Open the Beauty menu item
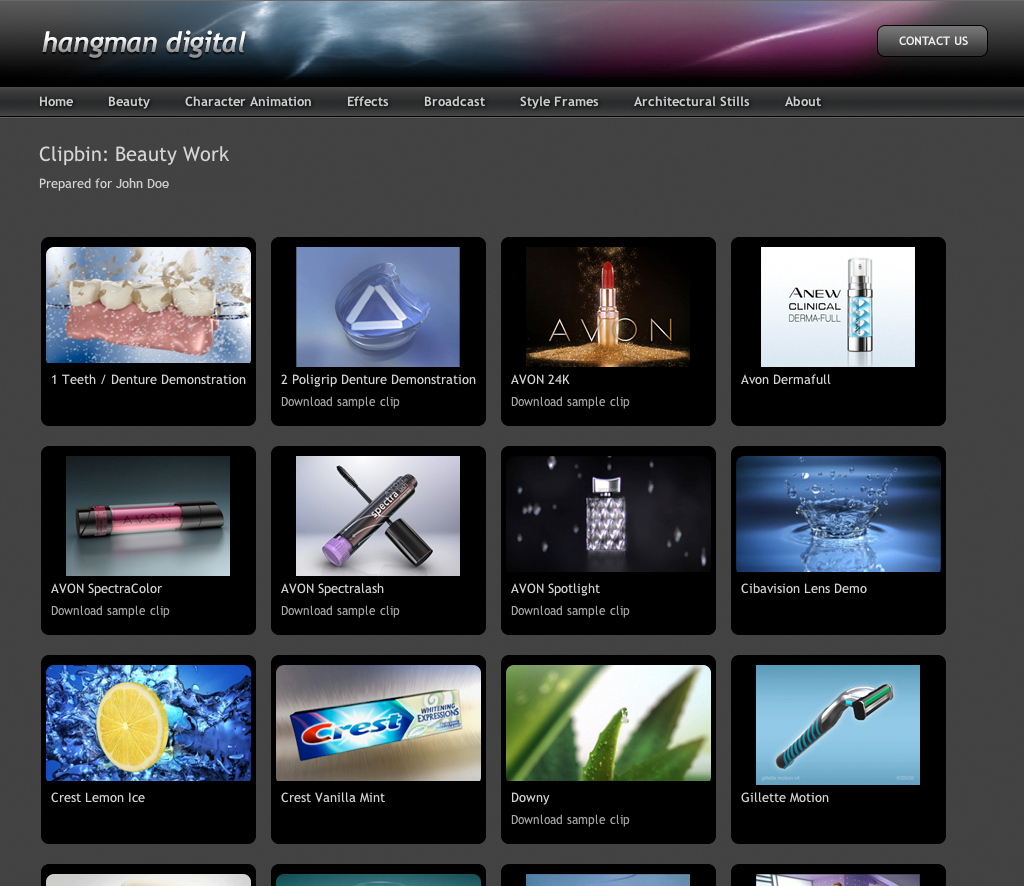Screen dimensions: 1024x886 pos(129,102)
